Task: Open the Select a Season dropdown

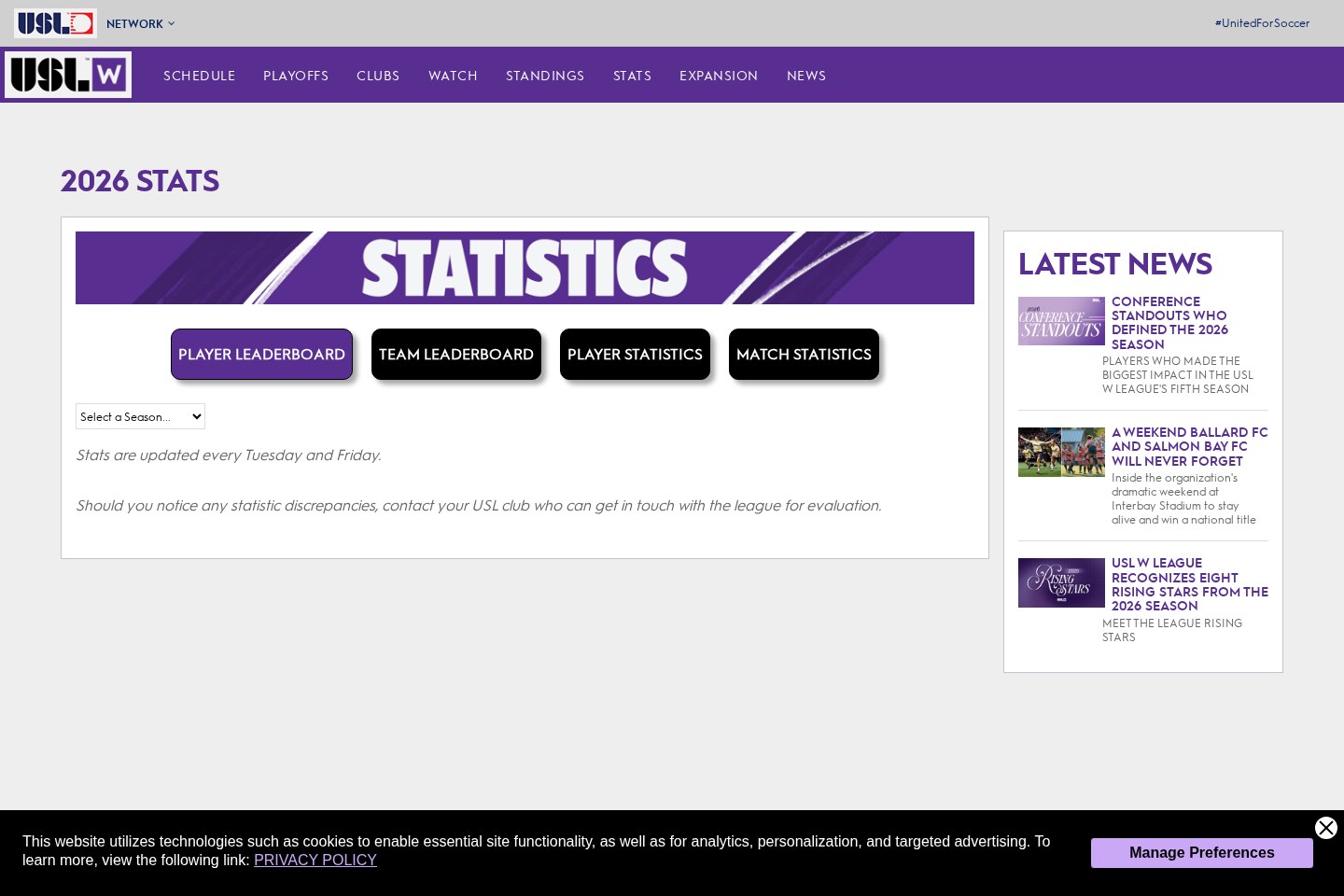Action: pyautogui.click(x=140, y=416)
